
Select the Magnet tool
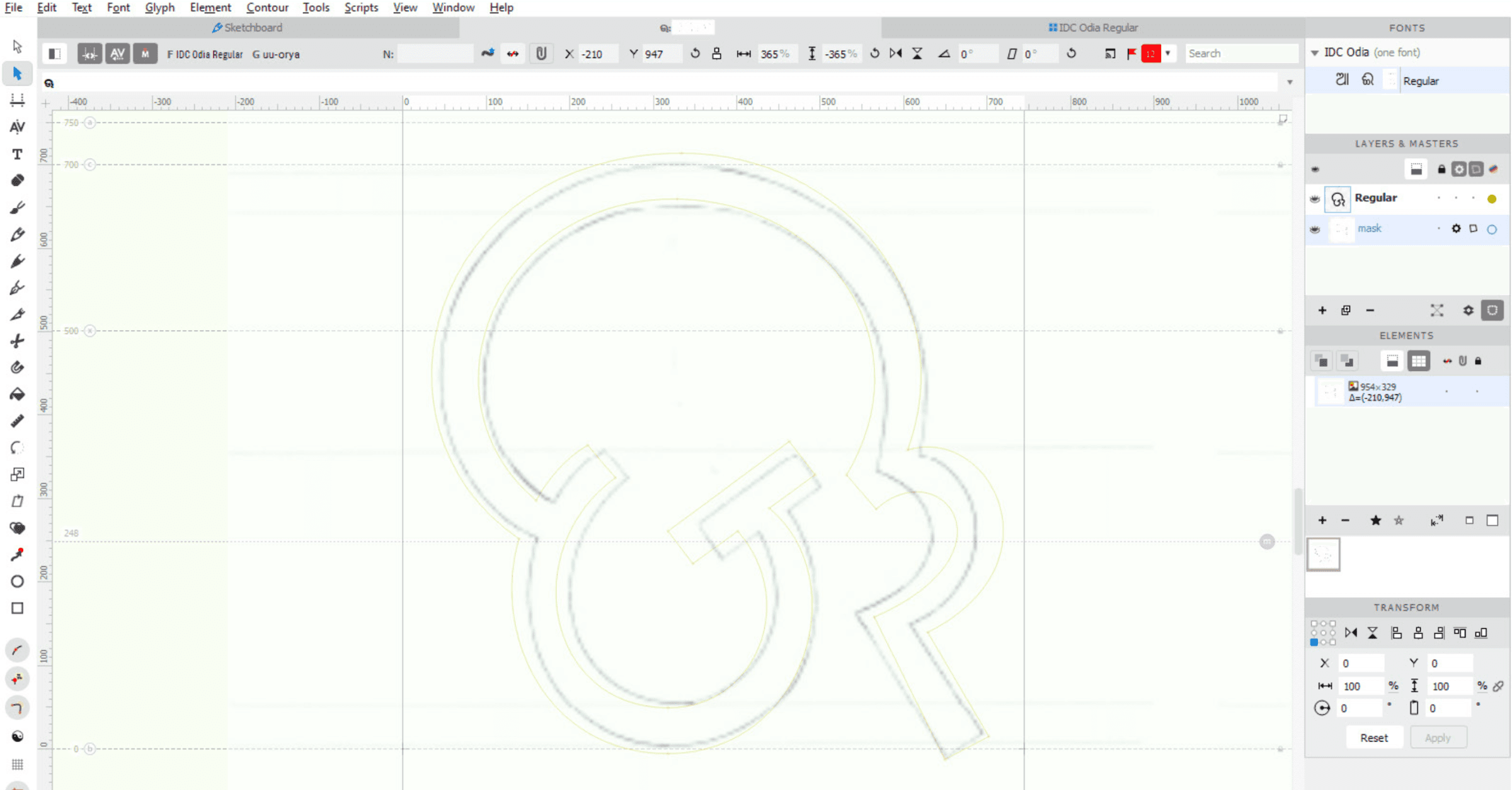(18, 367)
